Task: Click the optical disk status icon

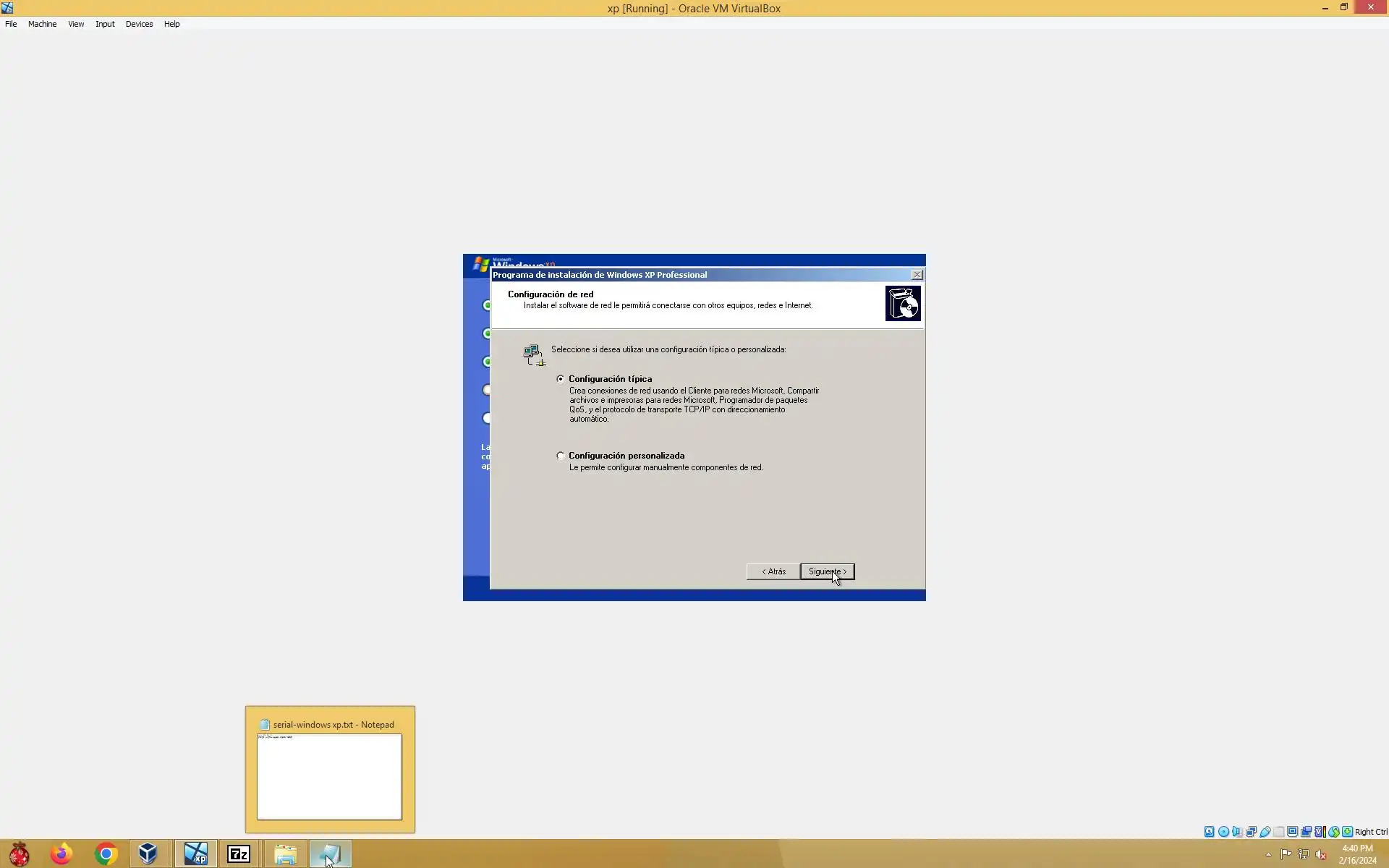Action: click(x=1223, y=832)
